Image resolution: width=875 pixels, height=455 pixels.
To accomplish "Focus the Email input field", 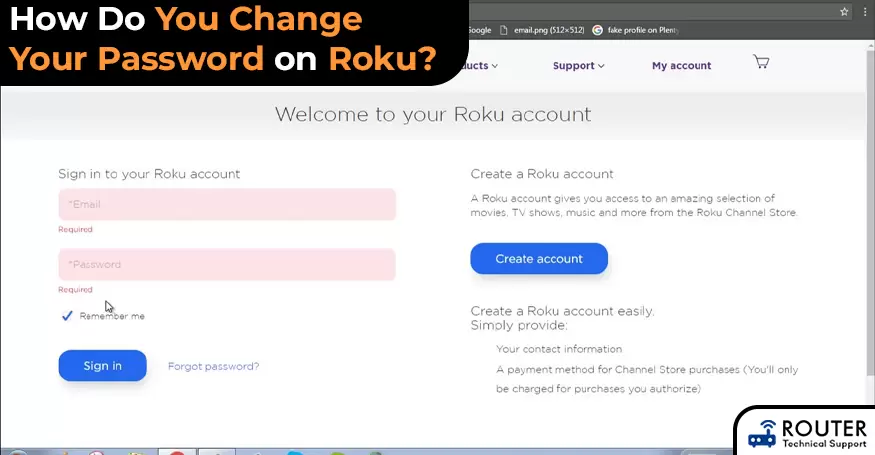I will (227, 204).
